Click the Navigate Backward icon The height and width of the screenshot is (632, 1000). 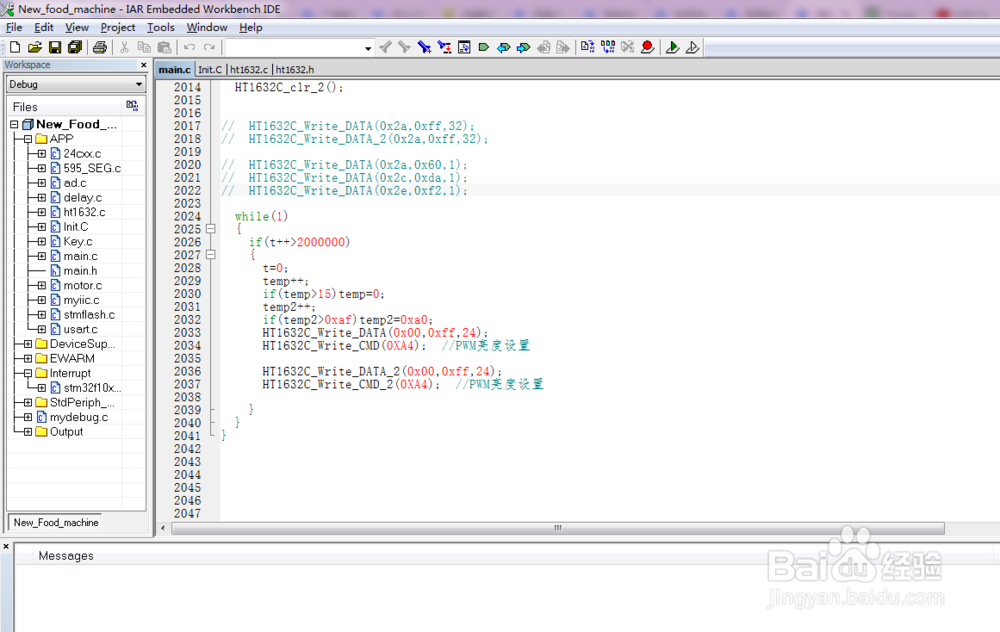point(543,47)
